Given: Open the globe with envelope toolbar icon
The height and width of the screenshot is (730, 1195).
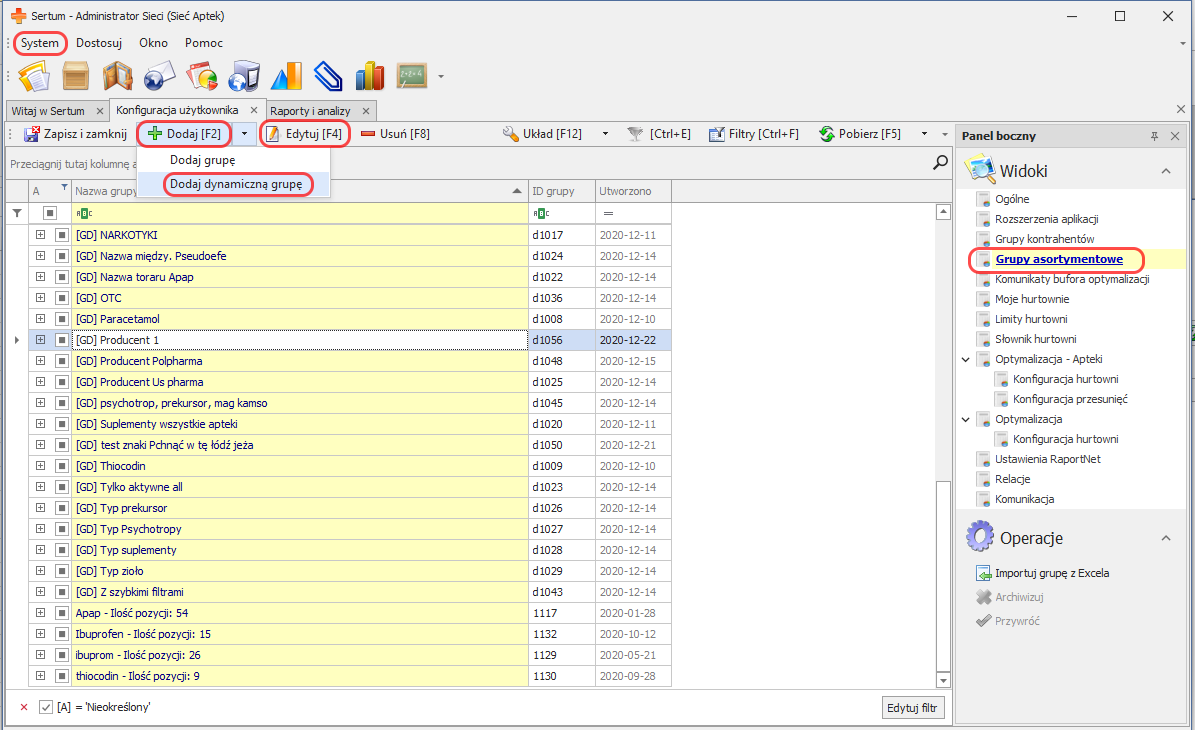Looking at the screenshot, I should pyautogui.click(x=160, y=76).
